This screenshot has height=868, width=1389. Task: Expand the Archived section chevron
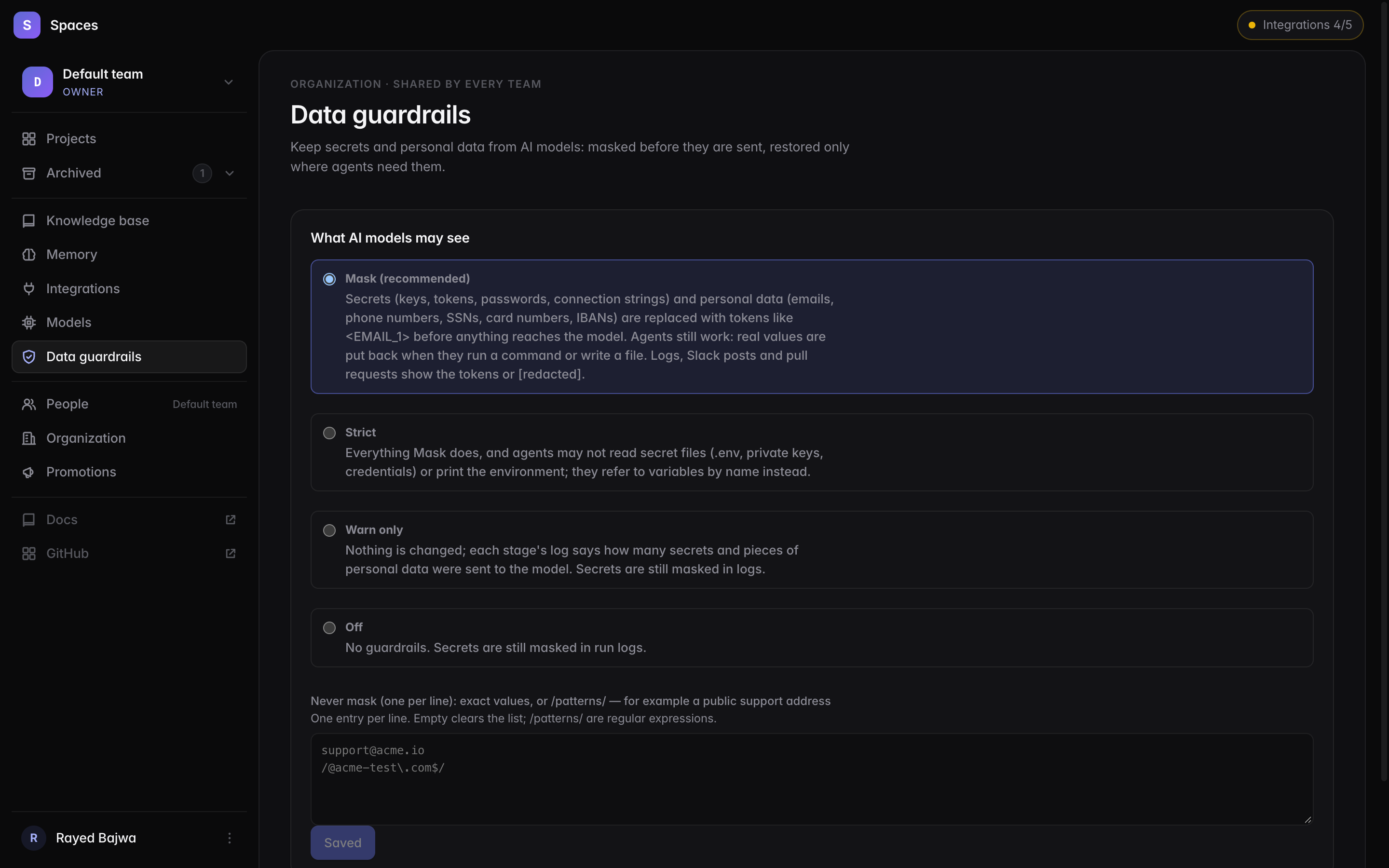coord(230,174)
